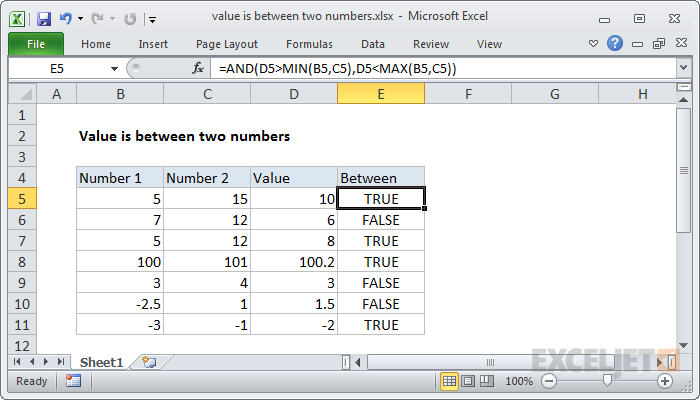
Task: Click the Name Box showing E5
Action: pyautogui.click(x=58, y=68)
